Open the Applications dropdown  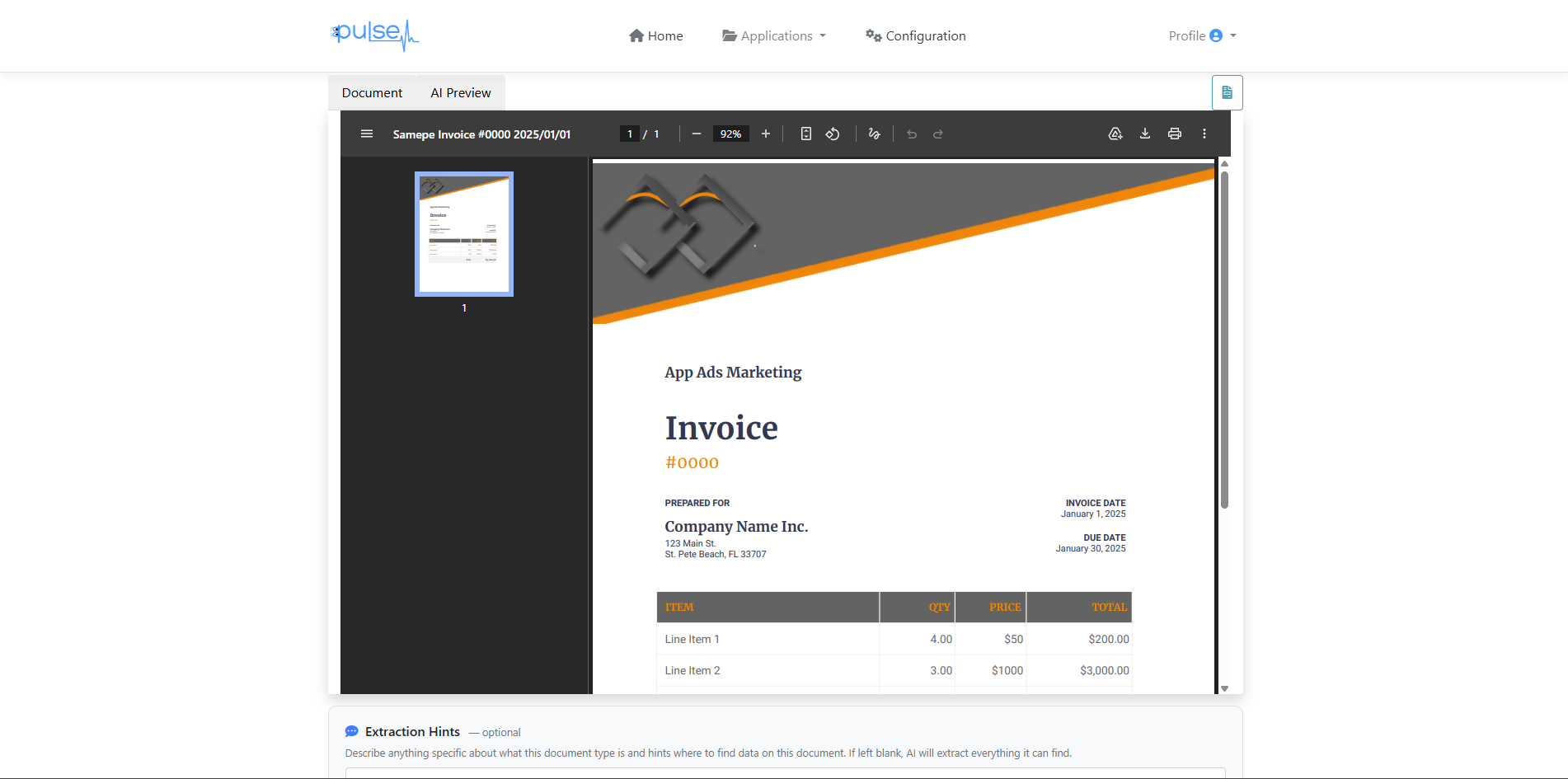tap(772, 35)
